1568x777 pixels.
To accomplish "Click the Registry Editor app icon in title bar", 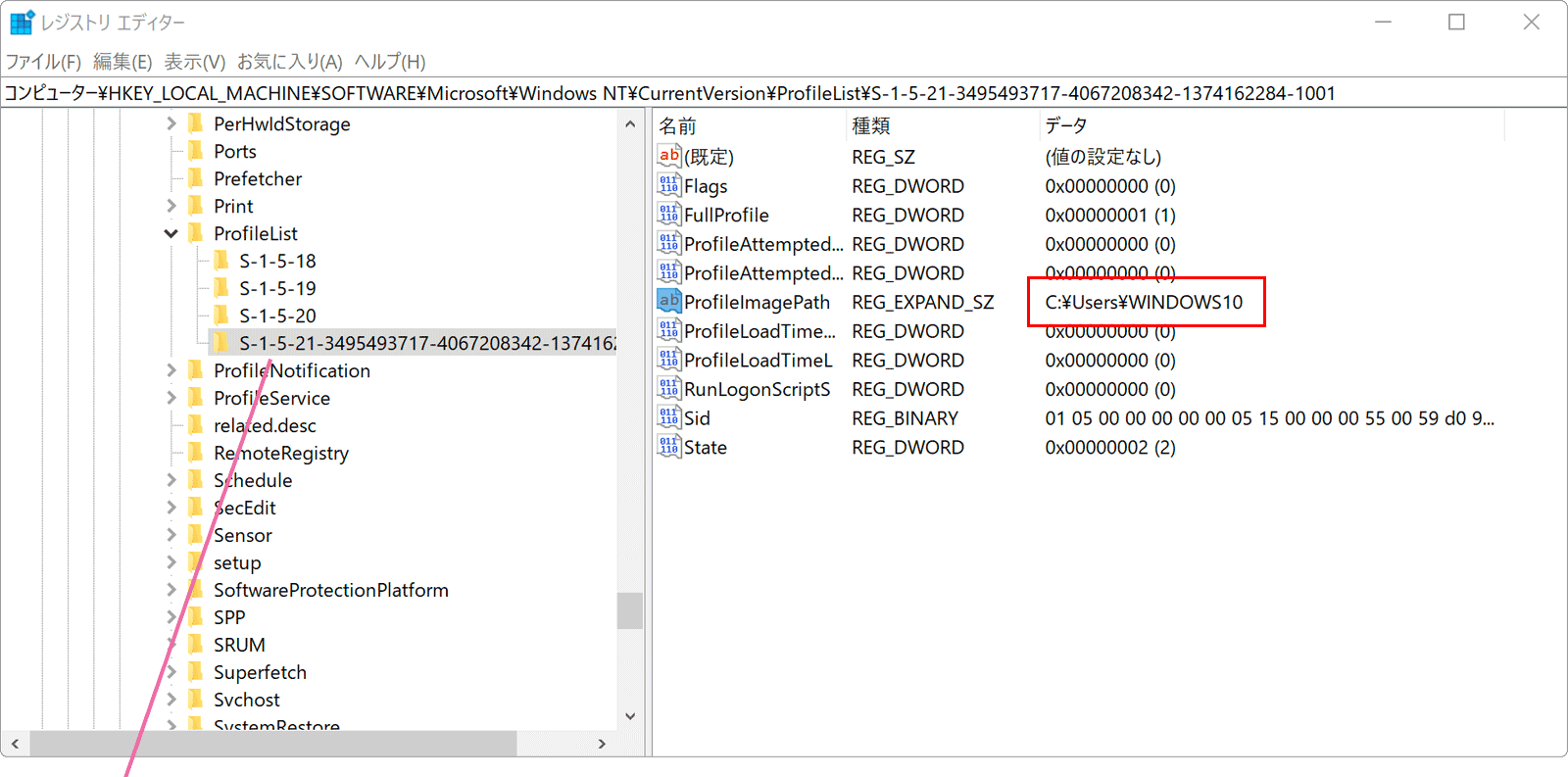I will [22, 22].
